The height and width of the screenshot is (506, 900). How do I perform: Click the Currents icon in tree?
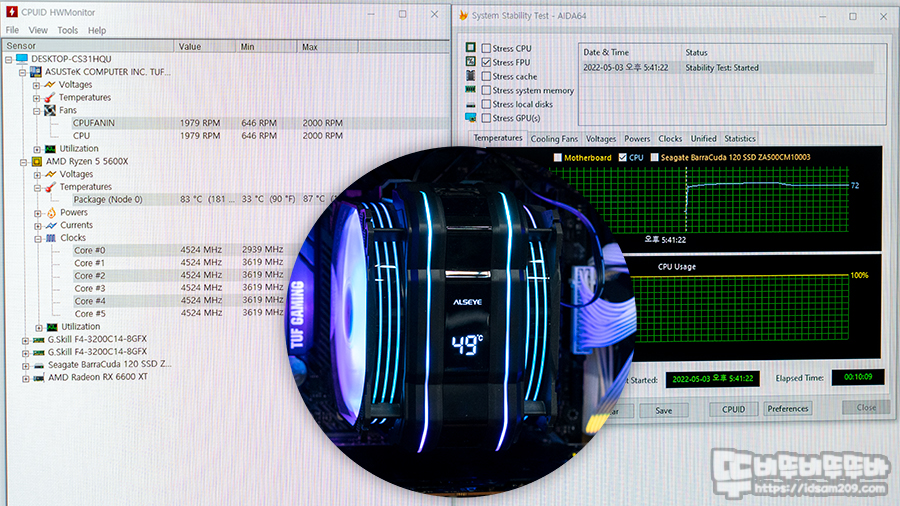click(52, 225)
